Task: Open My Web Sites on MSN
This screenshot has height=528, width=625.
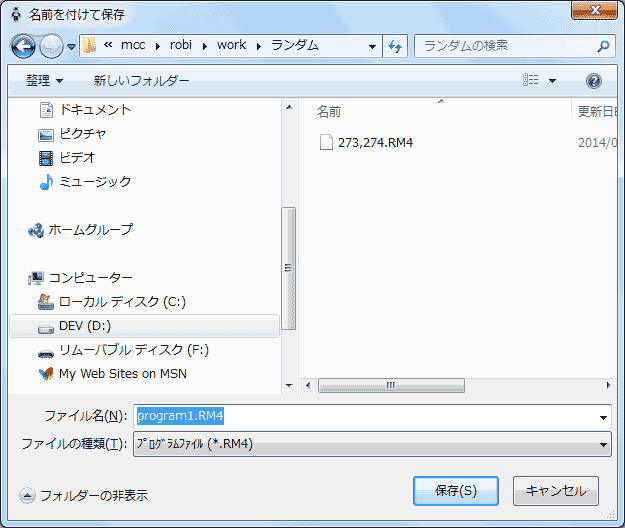Action: [x=123, y=374]
